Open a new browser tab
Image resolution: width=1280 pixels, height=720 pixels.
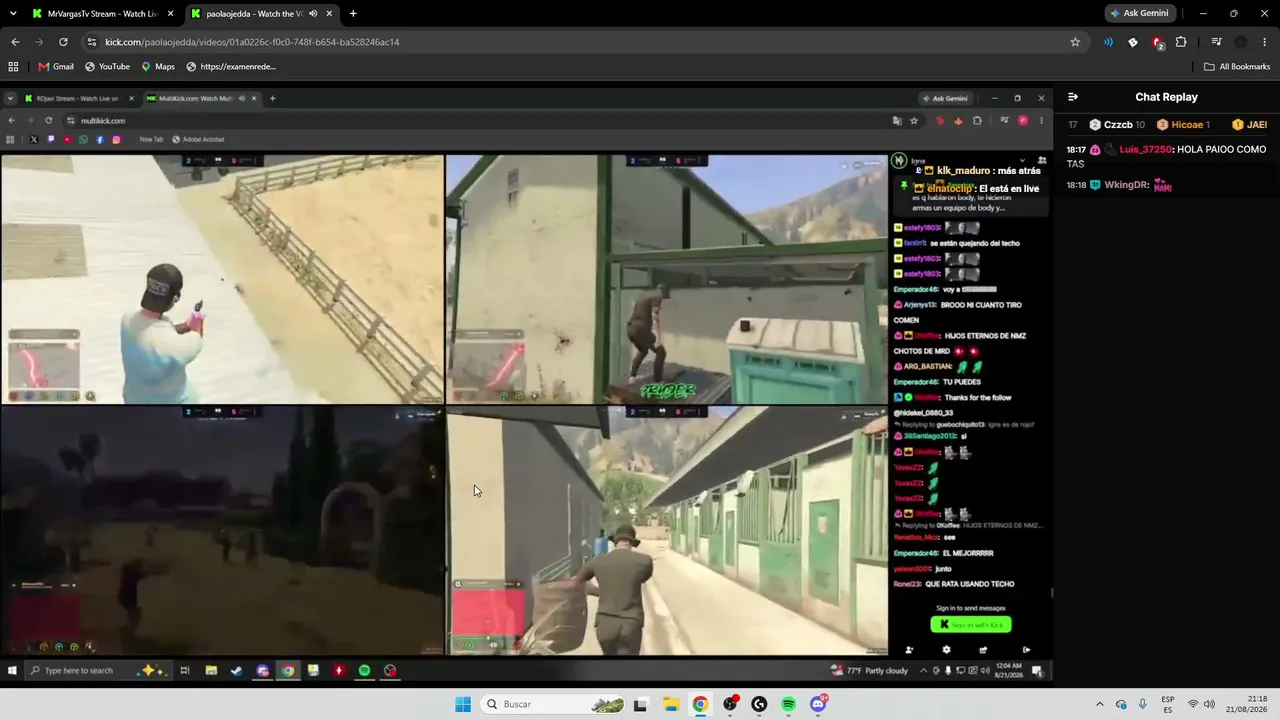[x=353, y=14]
